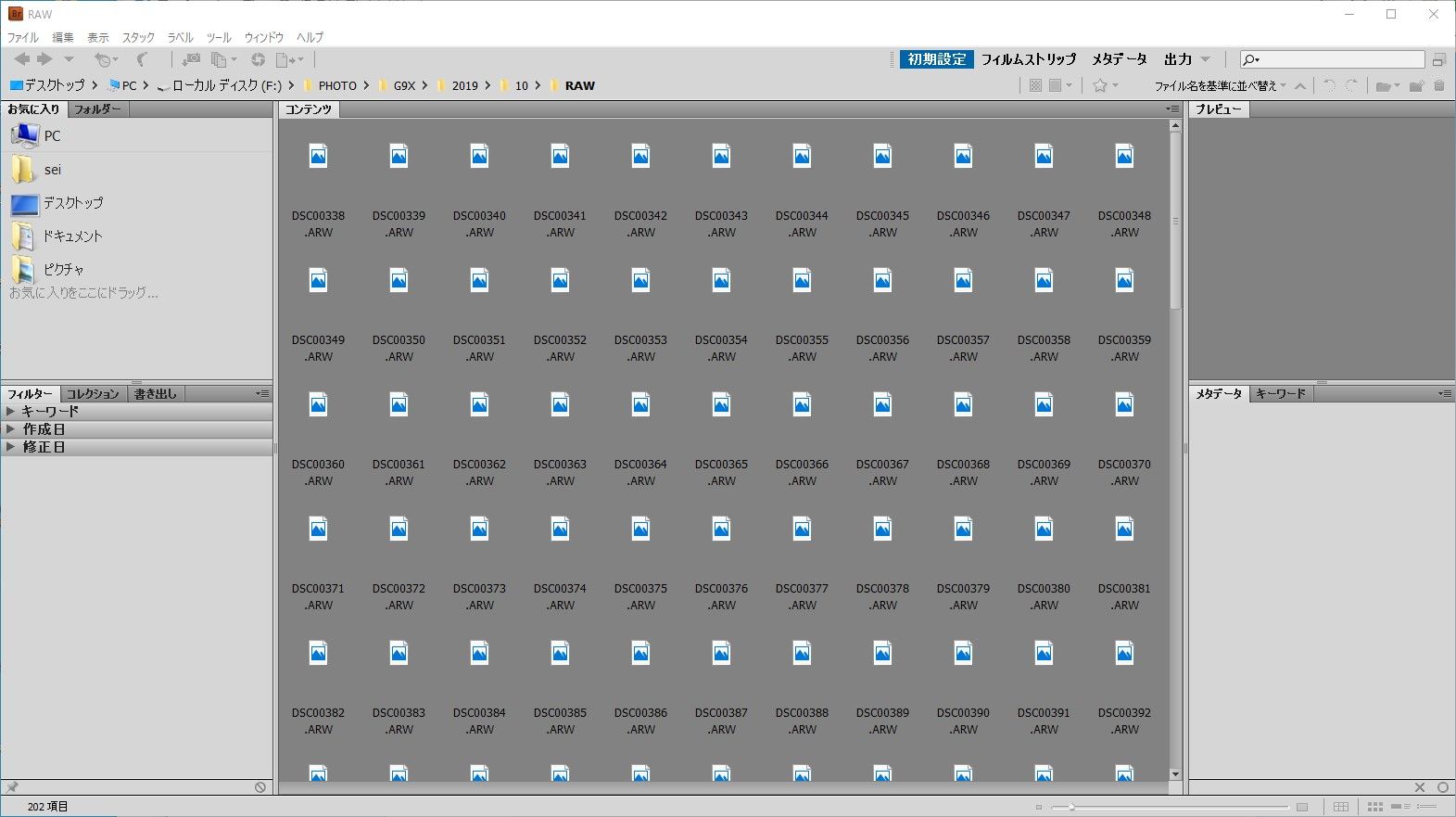Toggle compact mode icon beside search

tap(1438, 59)
